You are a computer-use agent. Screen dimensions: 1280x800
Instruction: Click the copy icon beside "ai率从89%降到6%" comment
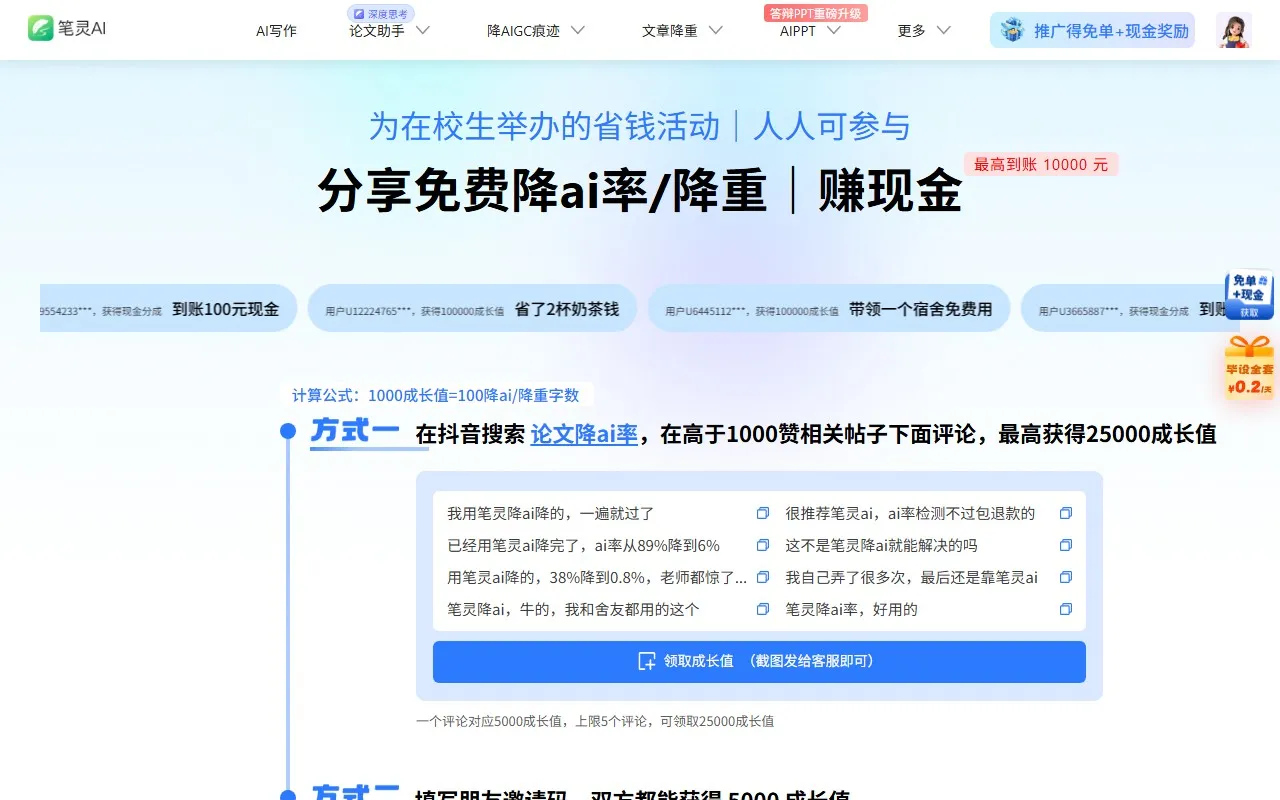762,544
